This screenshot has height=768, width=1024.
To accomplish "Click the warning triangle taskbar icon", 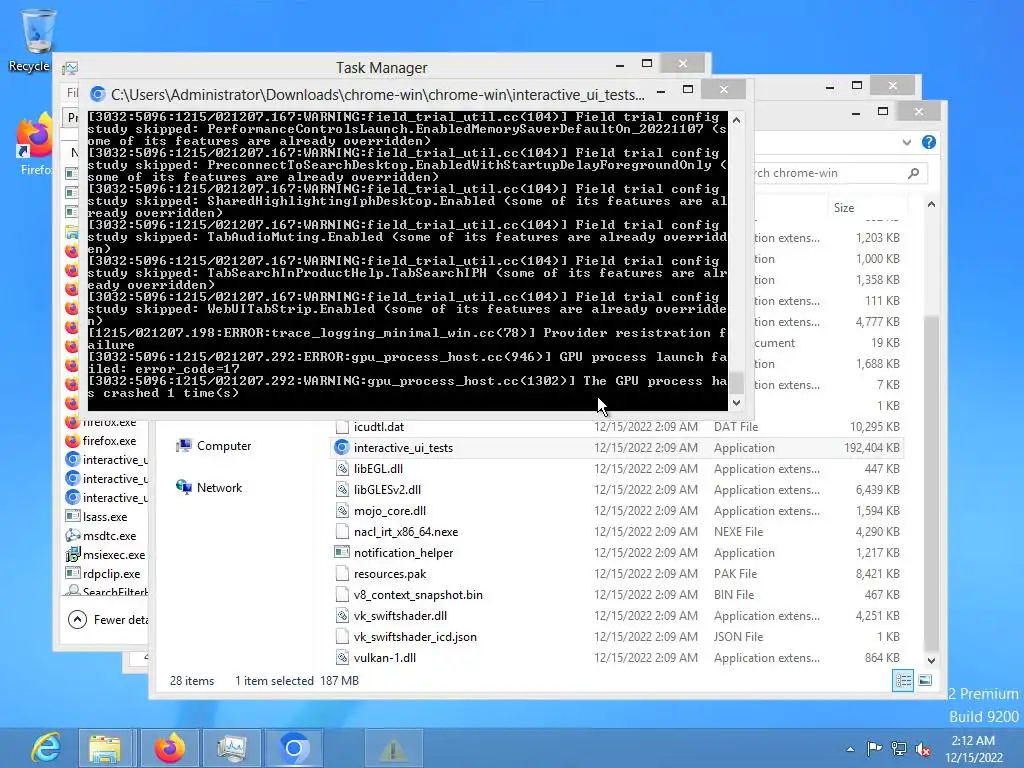I will point(393,748).
